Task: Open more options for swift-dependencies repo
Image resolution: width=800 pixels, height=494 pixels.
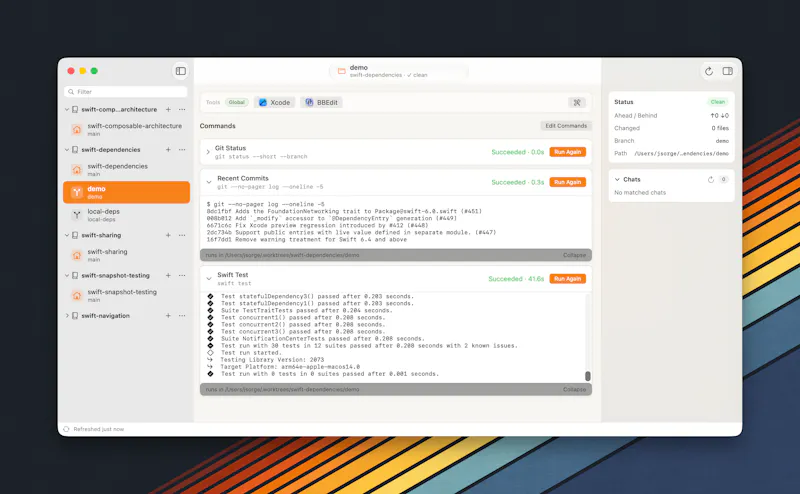Action: [x=182, y=150]
